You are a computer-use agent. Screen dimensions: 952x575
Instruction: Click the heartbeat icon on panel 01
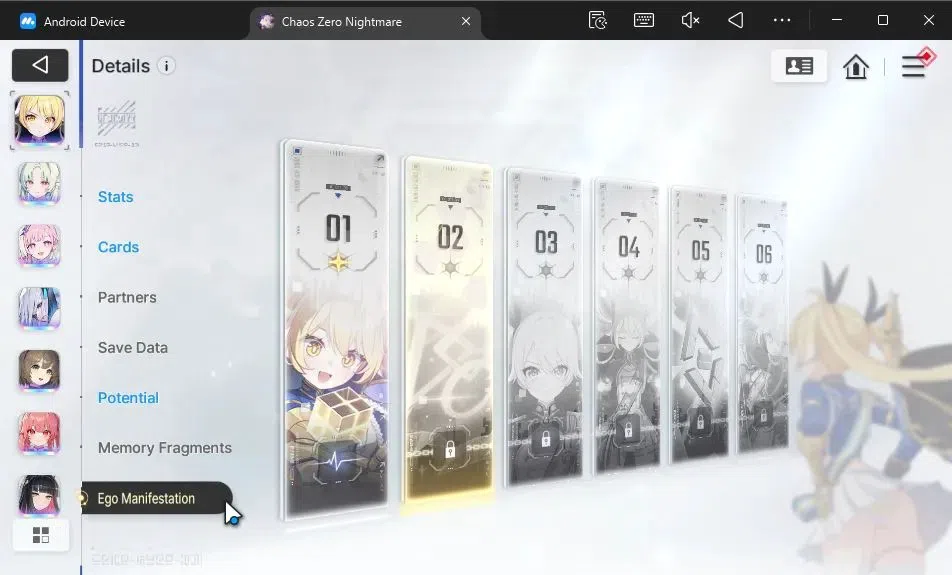[338, 463]
